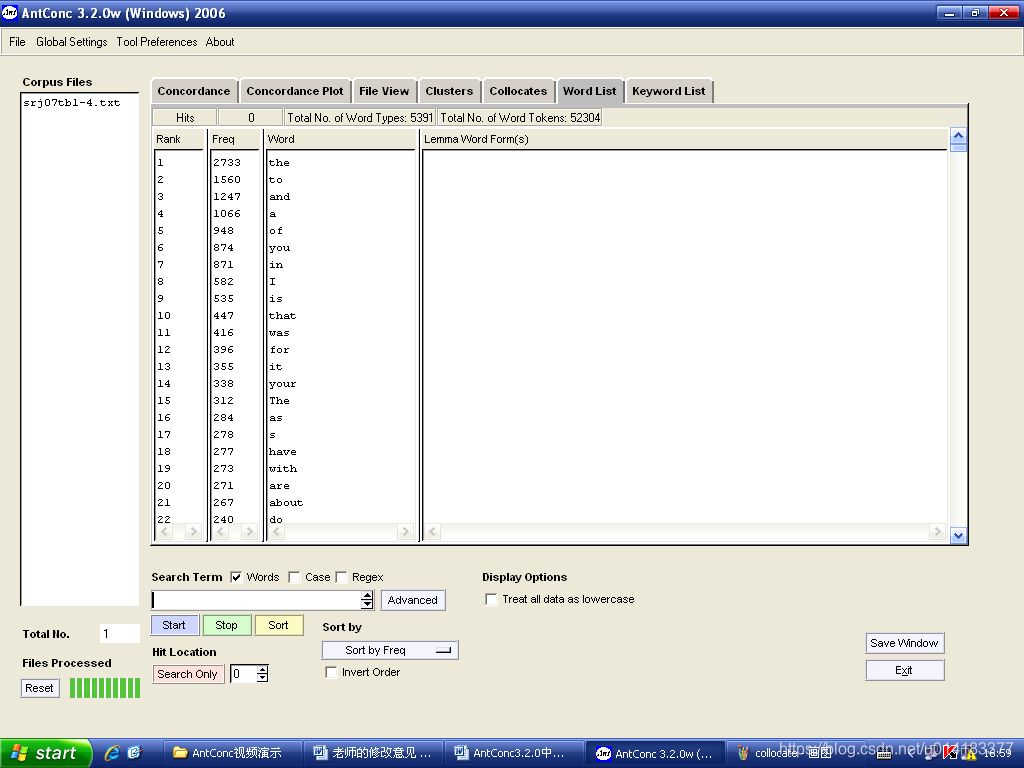Switch to the Clusters tab

pyautogui.click(x=449, y=91)
